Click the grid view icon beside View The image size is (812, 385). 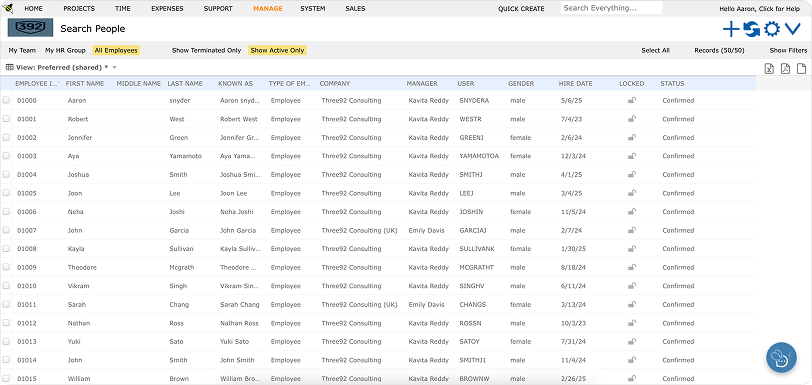(x=9, y=67)
